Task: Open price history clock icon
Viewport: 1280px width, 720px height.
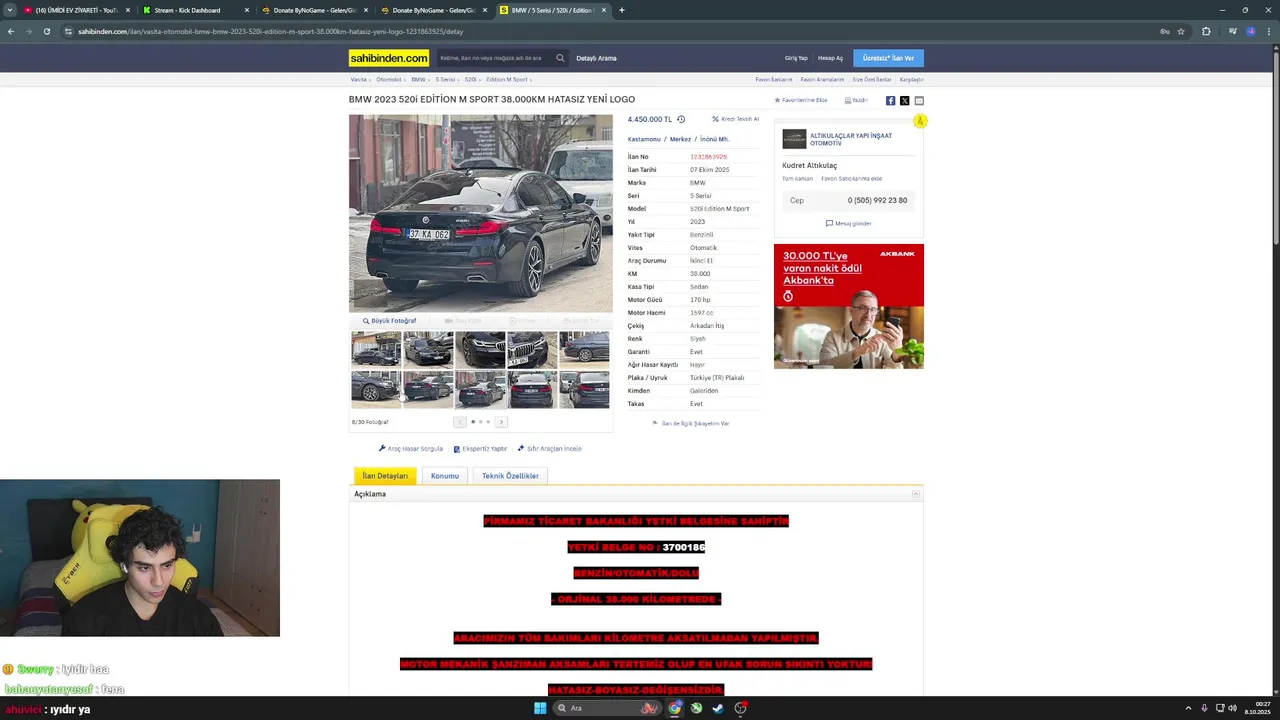Action: (681, 119)
